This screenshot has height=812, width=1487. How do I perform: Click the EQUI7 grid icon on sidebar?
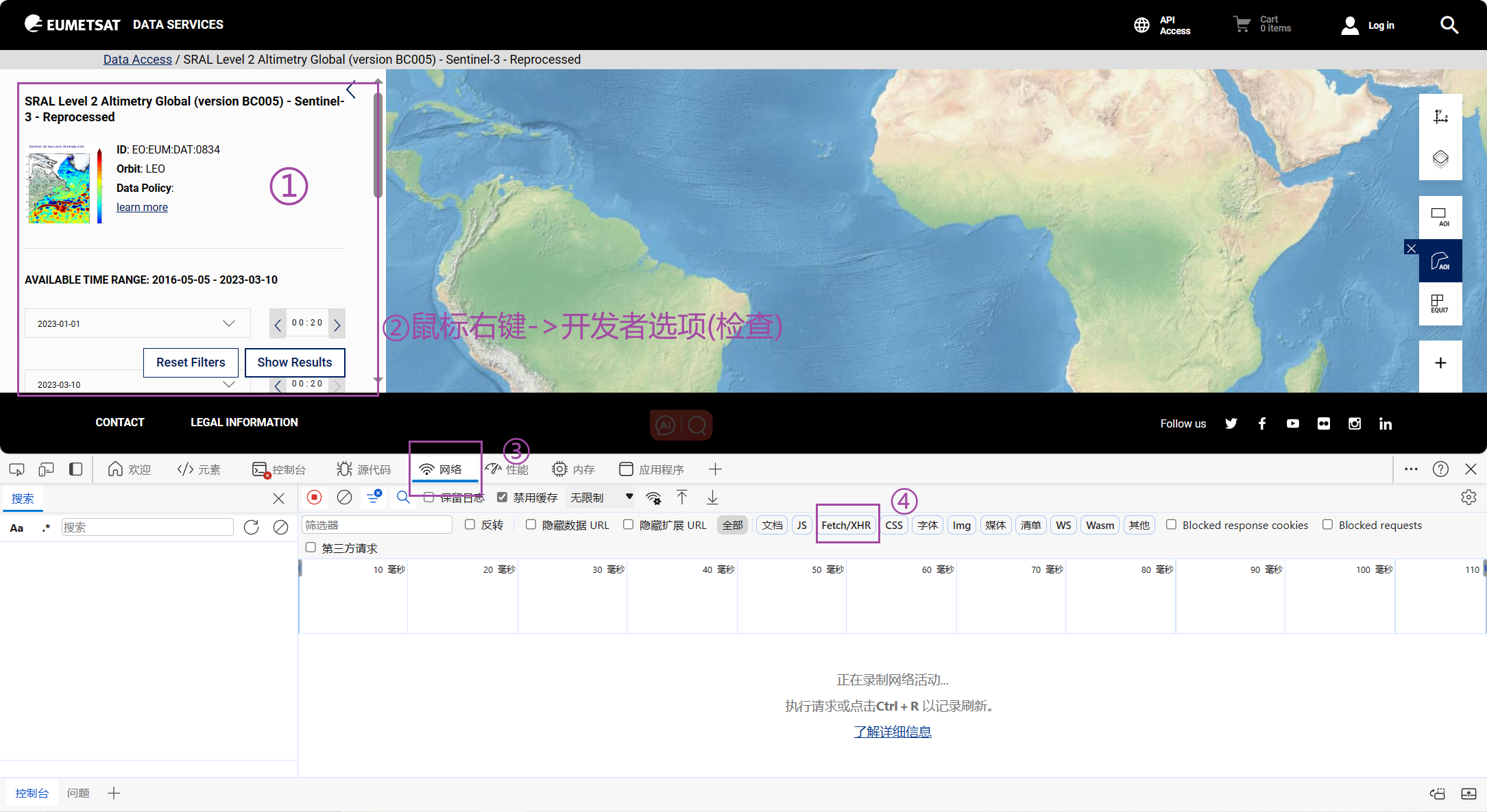1440,305
